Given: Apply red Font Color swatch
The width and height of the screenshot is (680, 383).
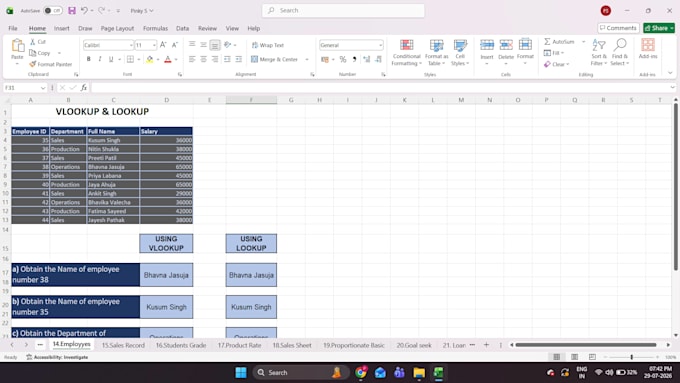Looking at the screenshot, I should 168,59.
